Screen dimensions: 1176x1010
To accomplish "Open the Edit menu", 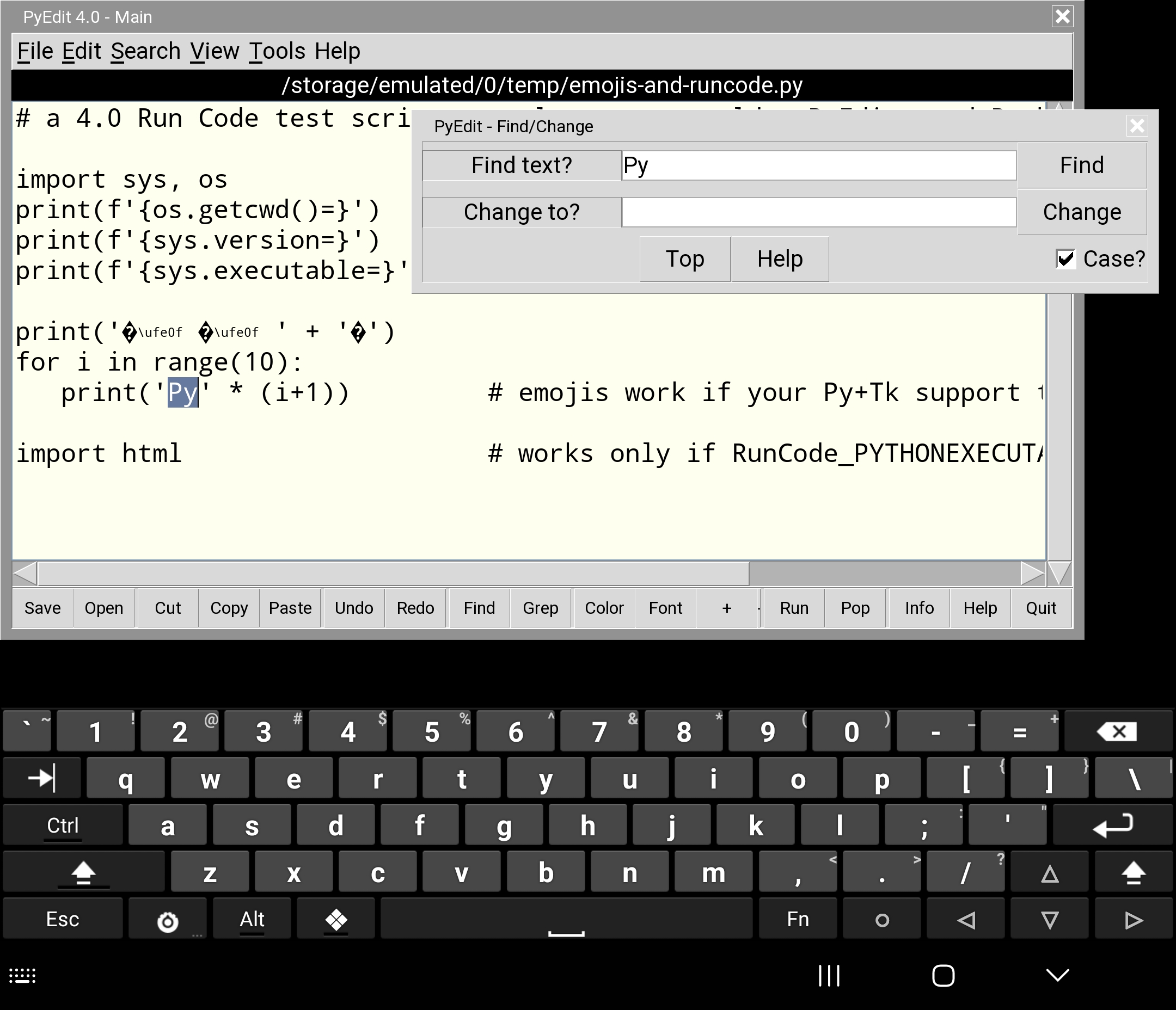I will (81, 51).
